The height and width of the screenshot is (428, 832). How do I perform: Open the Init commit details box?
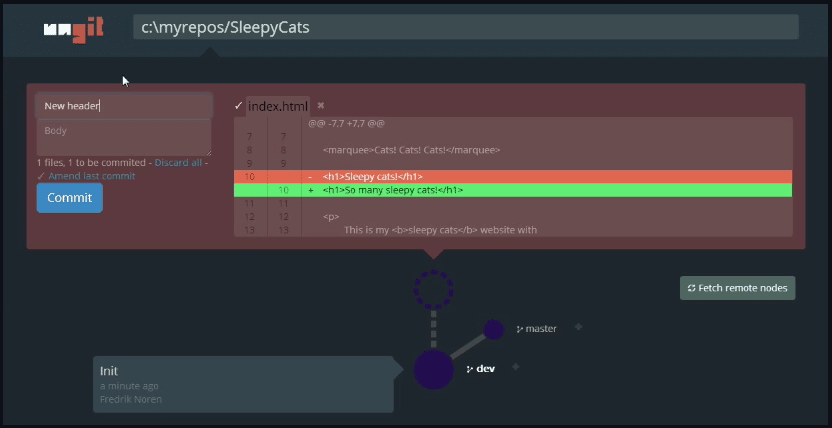pos(244,385)
